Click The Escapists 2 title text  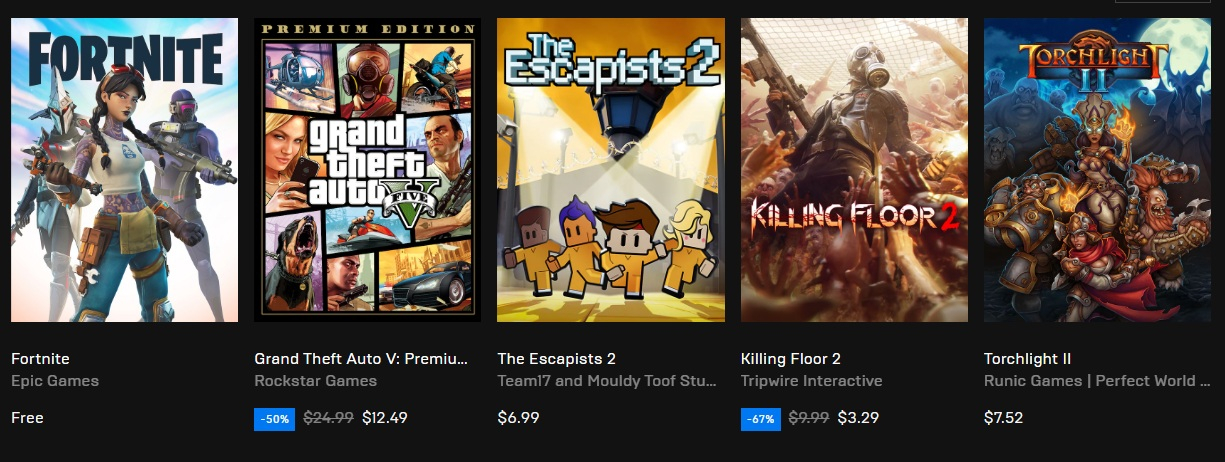click(556, 359)
